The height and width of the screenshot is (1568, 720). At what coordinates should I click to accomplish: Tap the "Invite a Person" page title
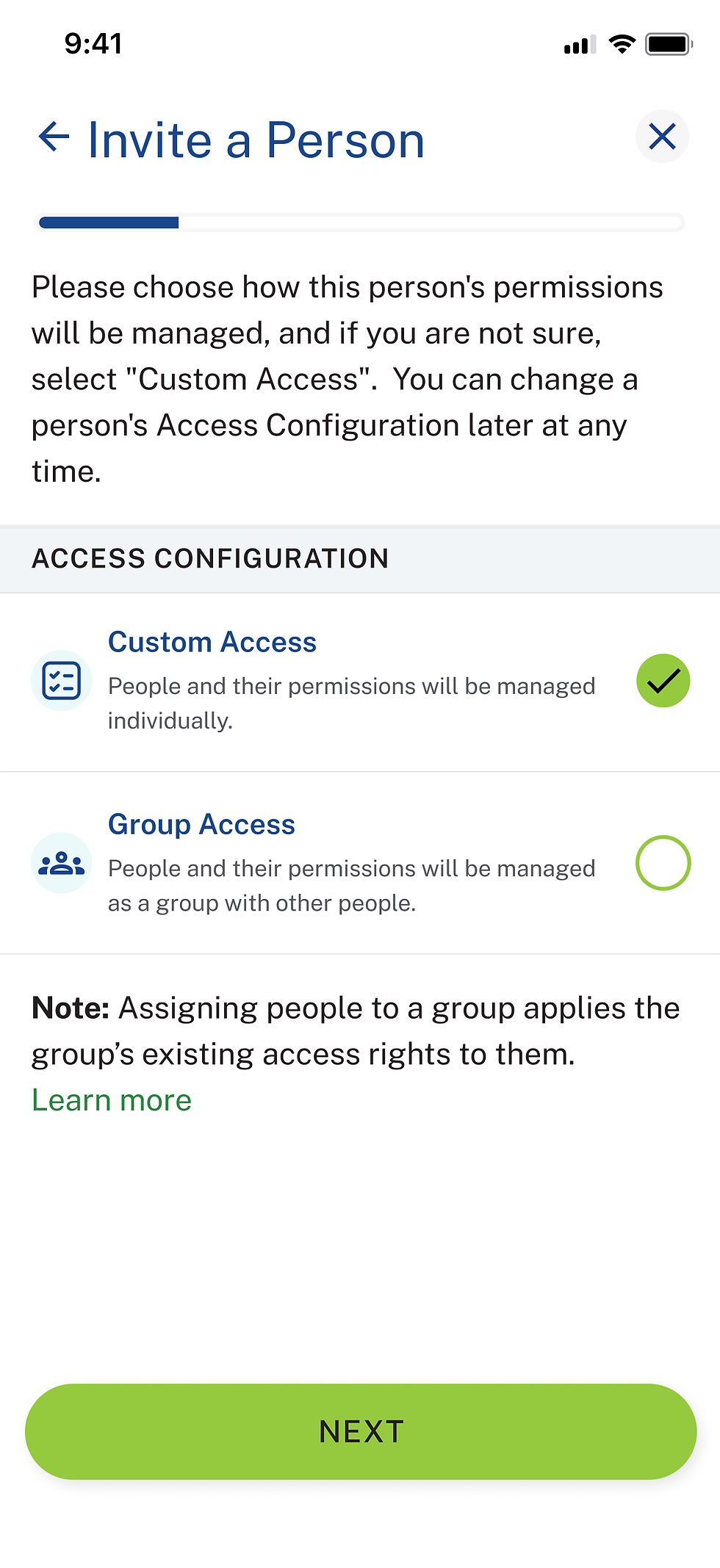click(x=256, y=140)
